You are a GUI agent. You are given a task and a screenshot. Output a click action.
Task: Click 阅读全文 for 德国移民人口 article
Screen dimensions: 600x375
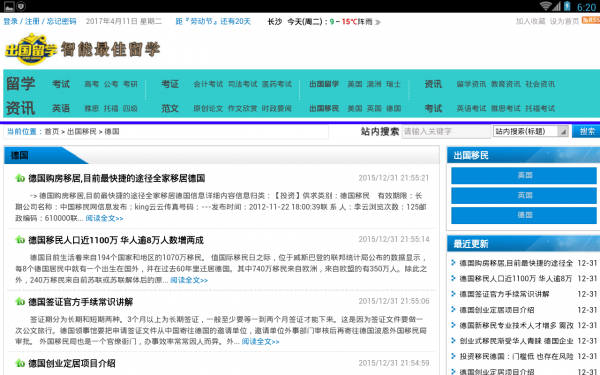pyautogui.click(x=189, y=280)
